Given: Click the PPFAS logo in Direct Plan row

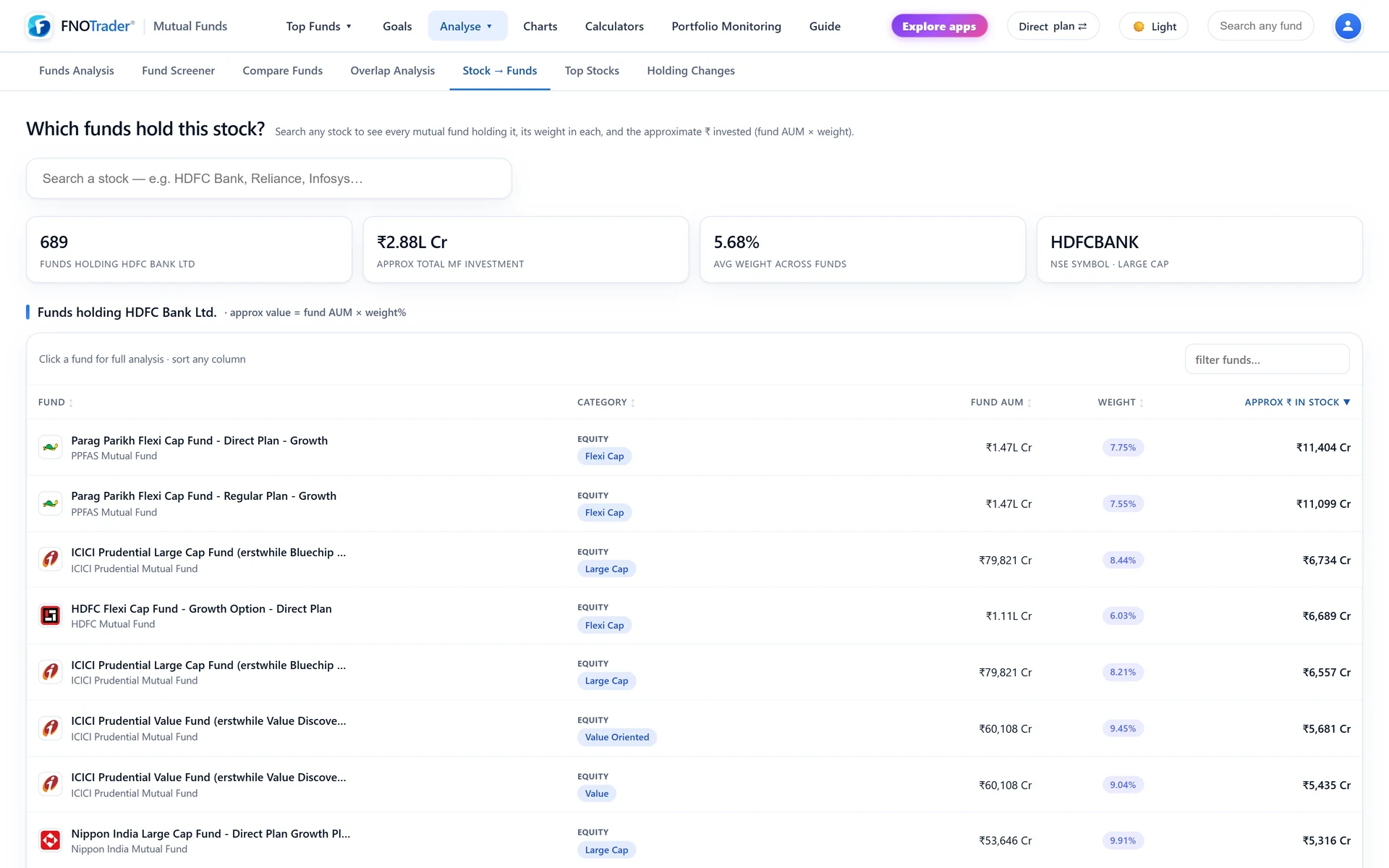Looking at the screenshot, I should 50,447.
